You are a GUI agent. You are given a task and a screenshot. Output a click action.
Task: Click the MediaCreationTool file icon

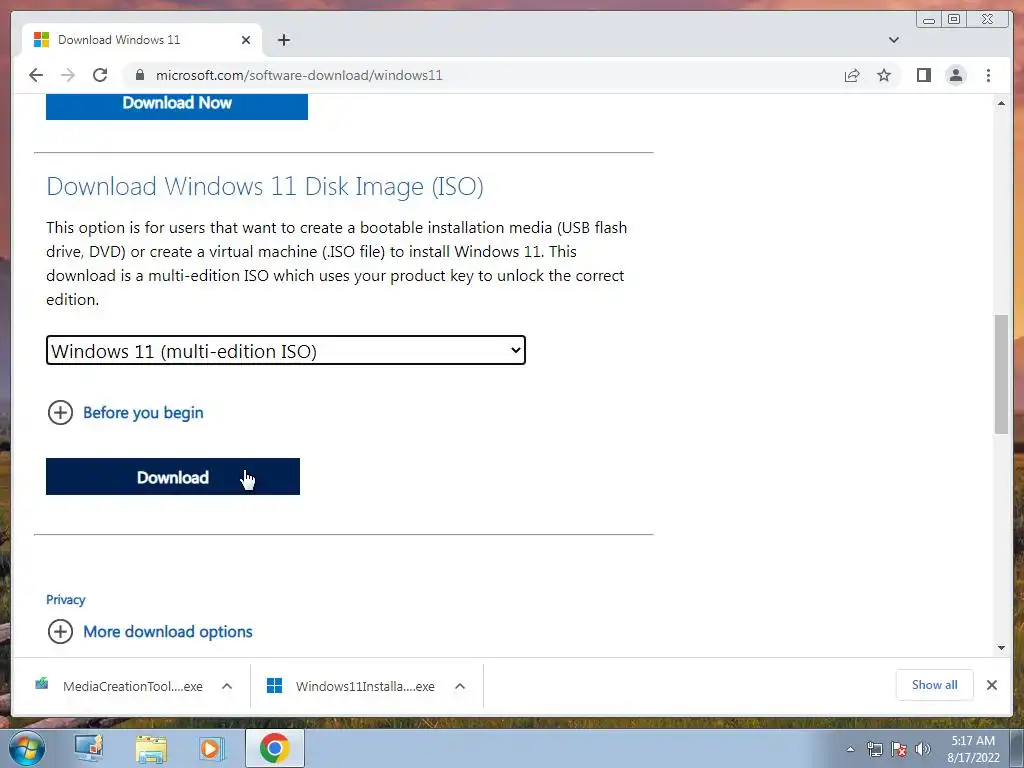coord(42,684)
